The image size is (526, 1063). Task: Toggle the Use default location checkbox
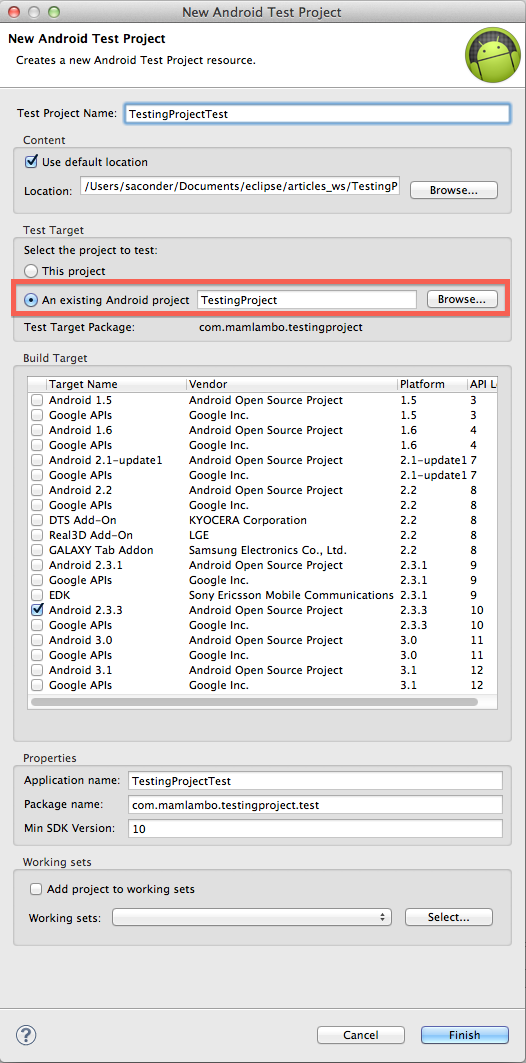tap(31, 162)
